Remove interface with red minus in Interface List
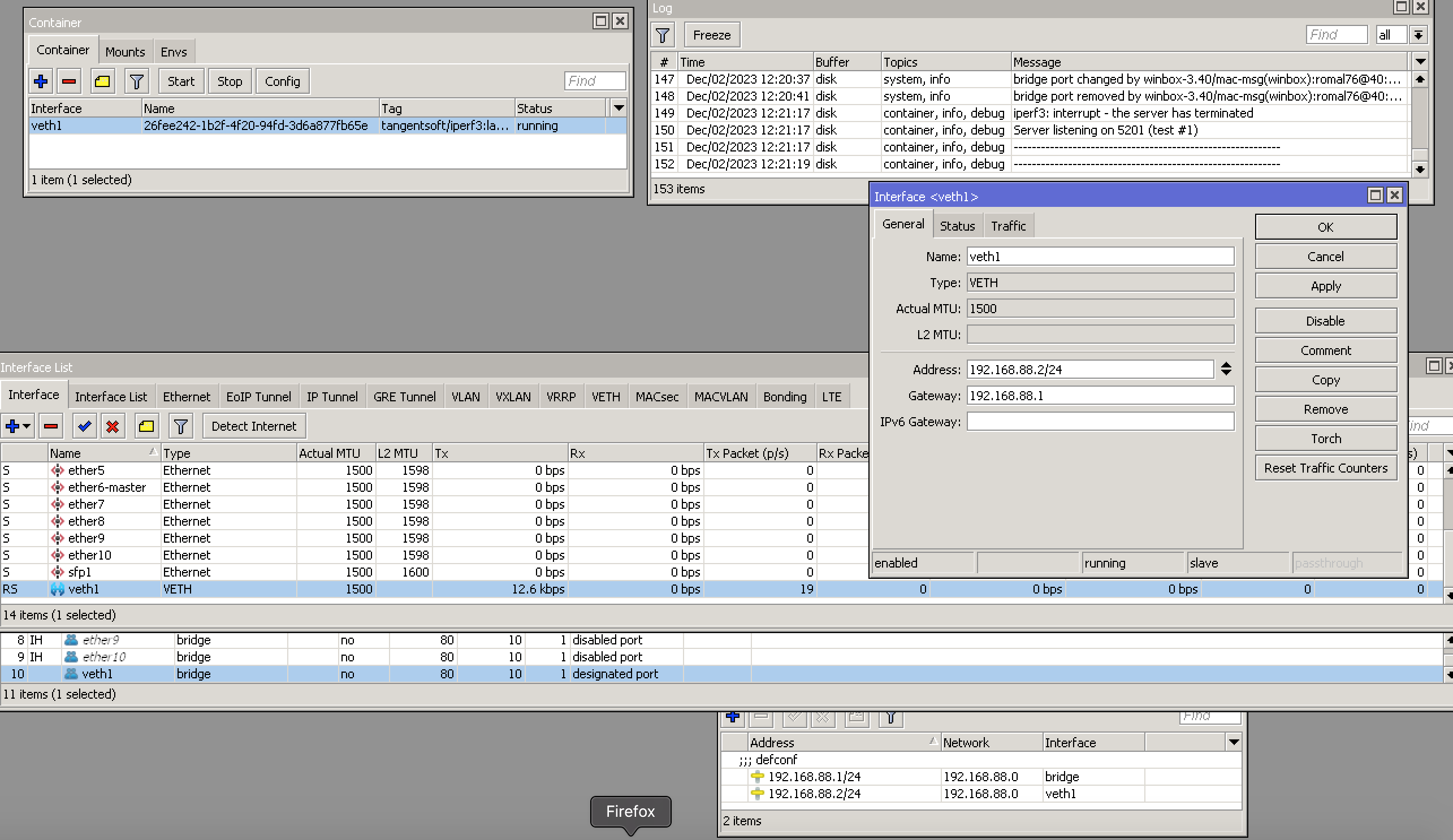This screenshot has width=1453, height=840. point(51,426)
